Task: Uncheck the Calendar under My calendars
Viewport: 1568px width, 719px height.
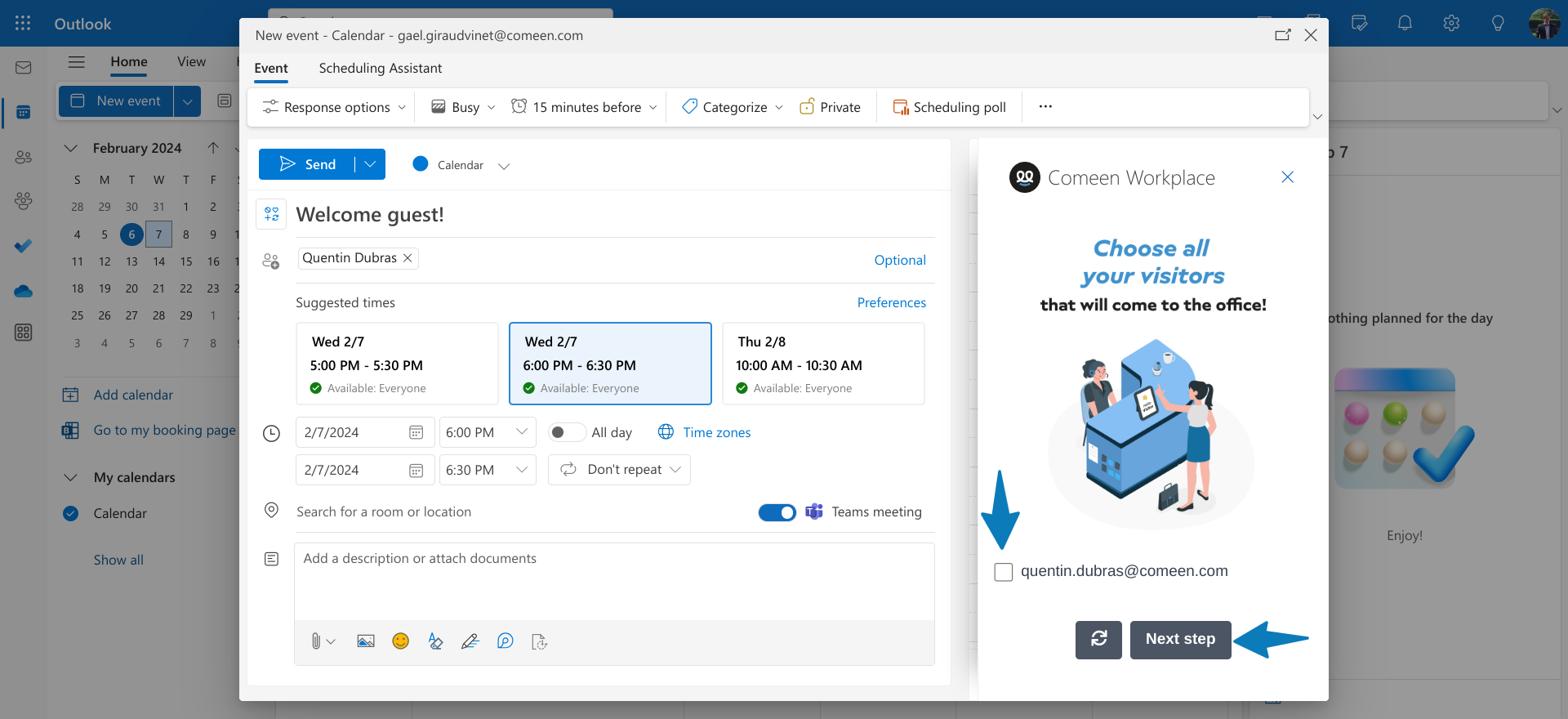Action: click(71, 513)
